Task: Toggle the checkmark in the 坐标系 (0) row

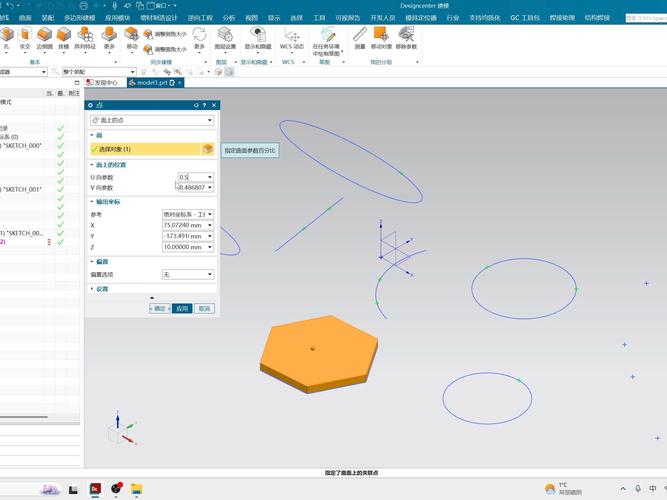Action: (x=60, y=137)
